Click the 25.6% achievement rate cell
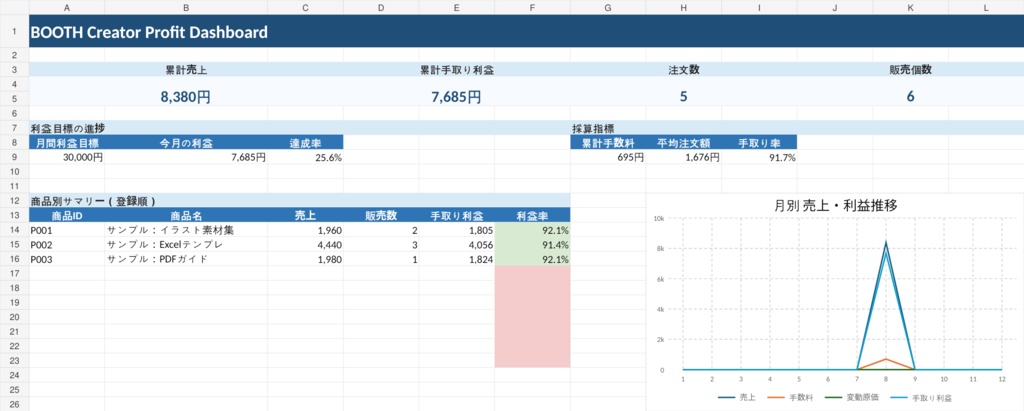 point(306,157)
